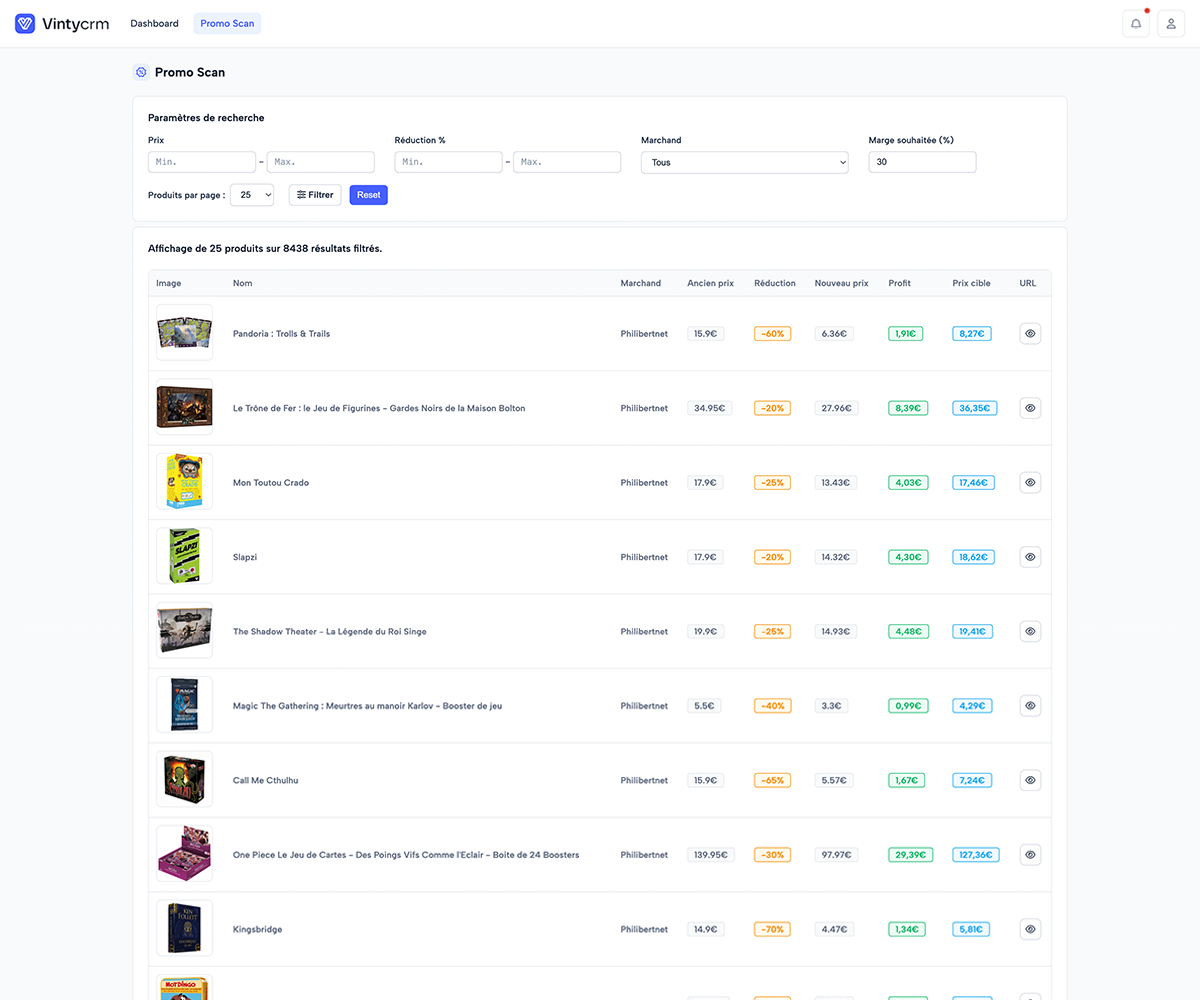The width and height of the screenshot is (1200, 1000).
Task: Click the Reset button
Action: pyautogui.click(x=368, y=195)
